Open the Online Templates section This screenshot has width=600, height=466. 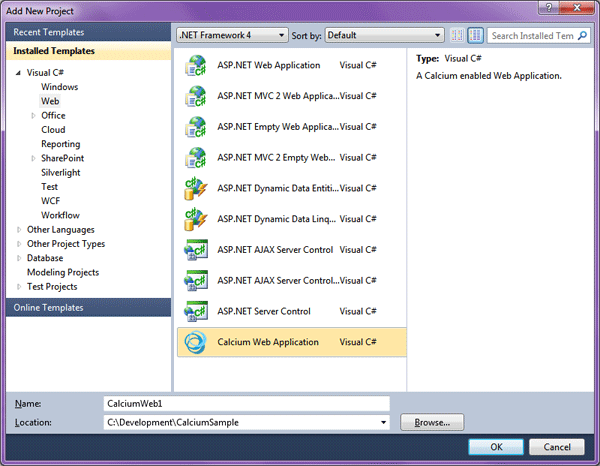[x=88, y=308]
